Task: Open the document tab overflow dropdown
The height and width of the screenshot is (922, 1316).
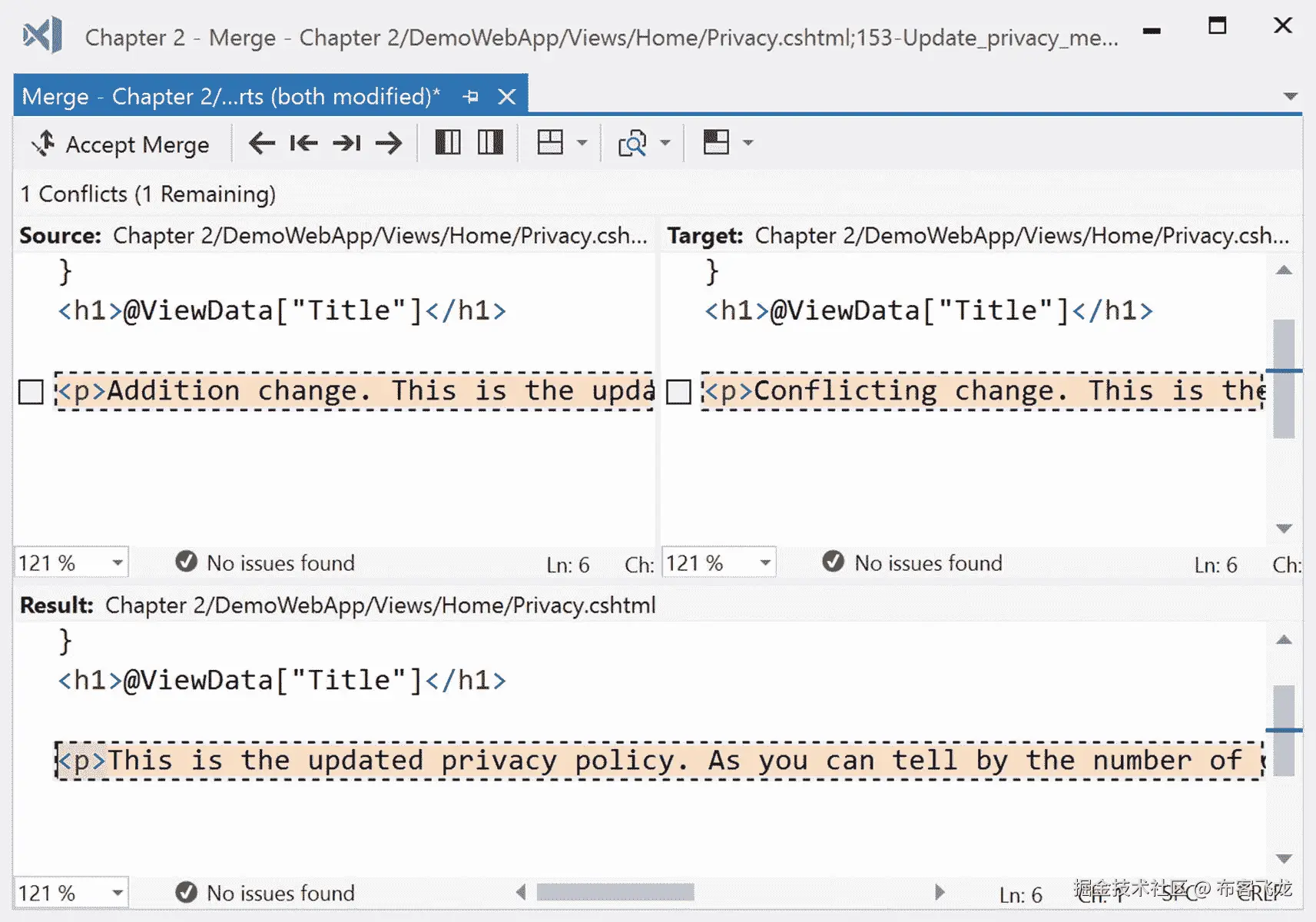Action: click(1291, 96)
